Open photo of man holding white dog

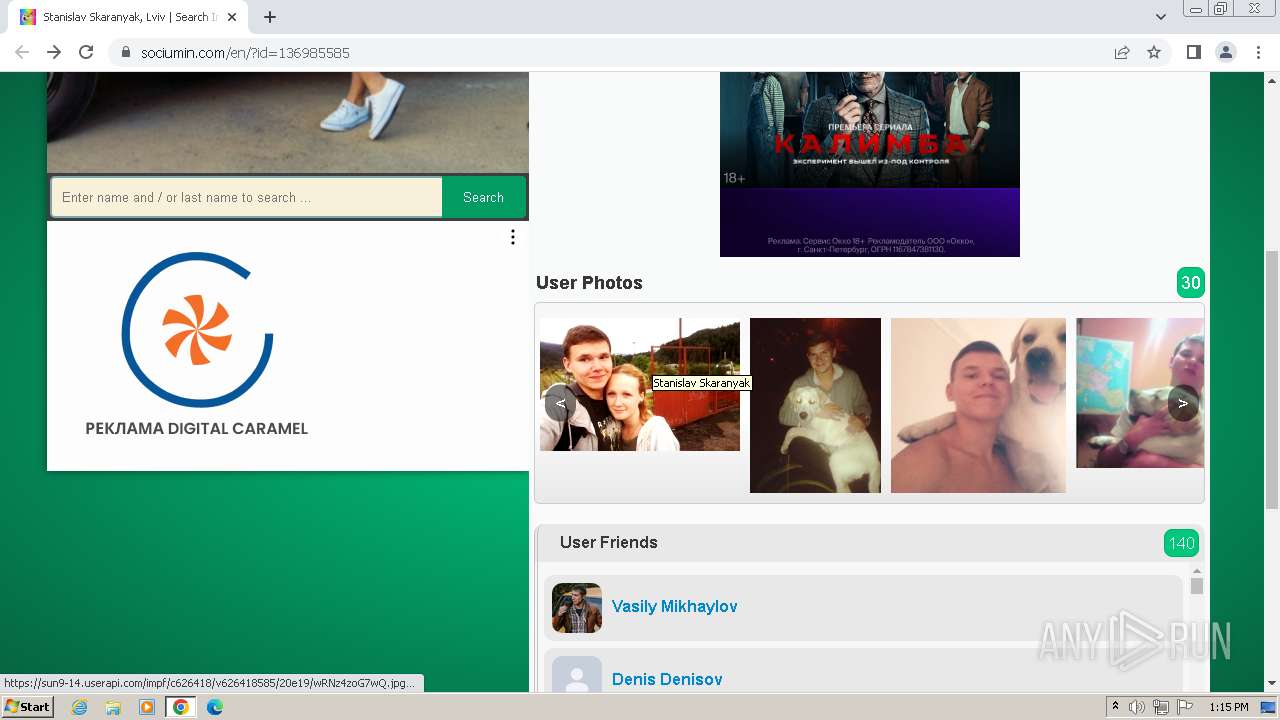point(815,405)
